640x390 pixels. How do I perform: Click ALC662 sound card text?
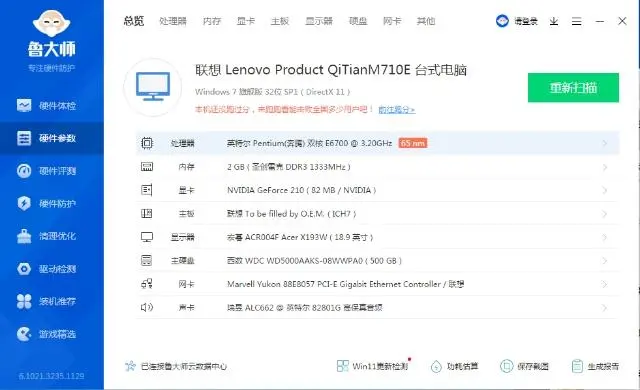pos(304,308)
